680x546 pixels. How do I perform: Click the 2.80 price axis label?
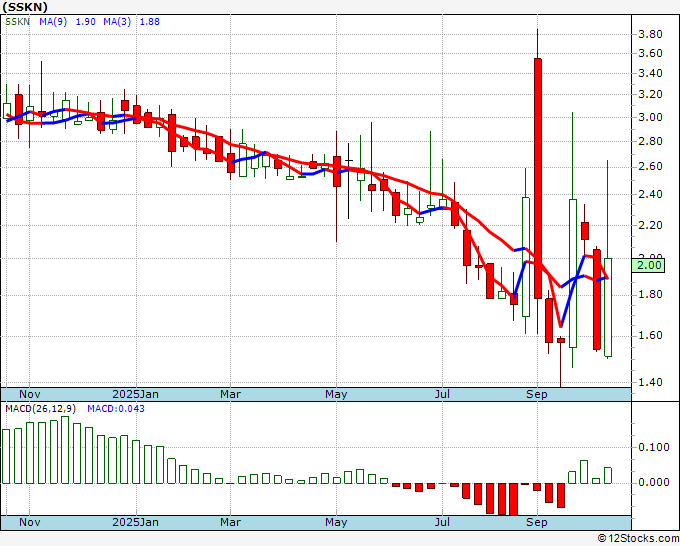pos(650,141)
